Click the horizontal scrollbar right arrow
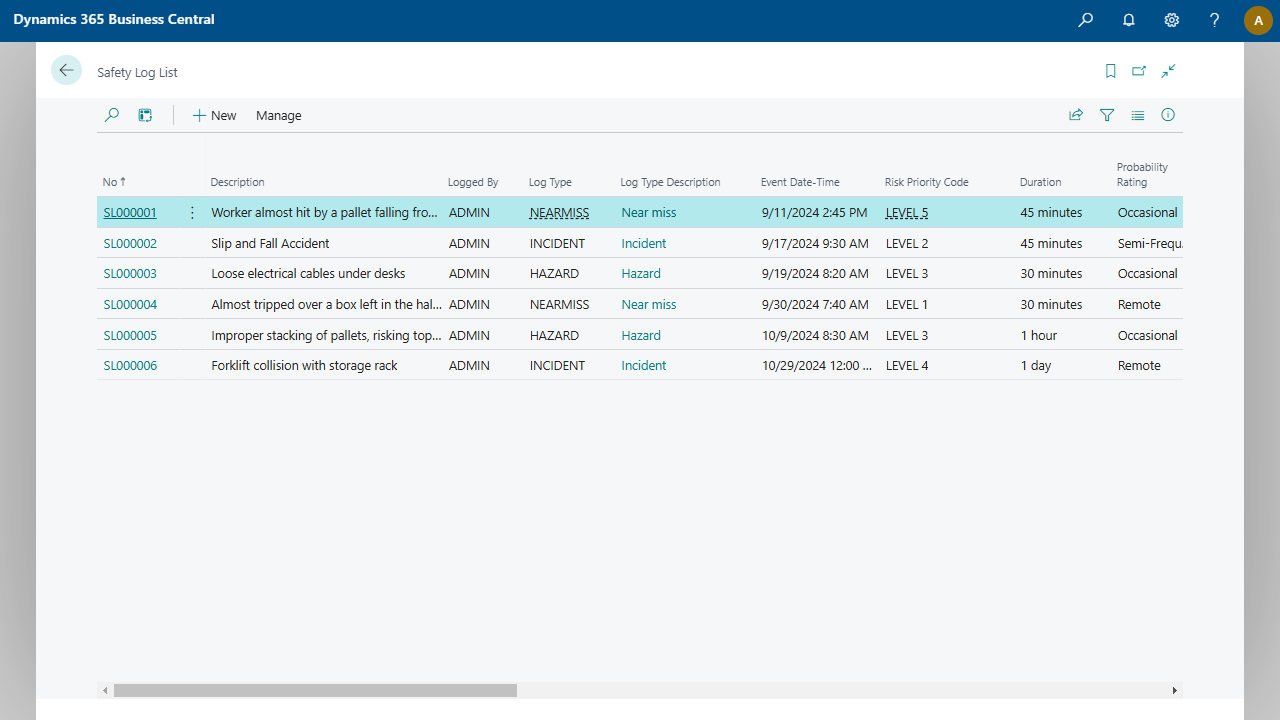This screenshot has width=1280, height=720. (1175, 690)
